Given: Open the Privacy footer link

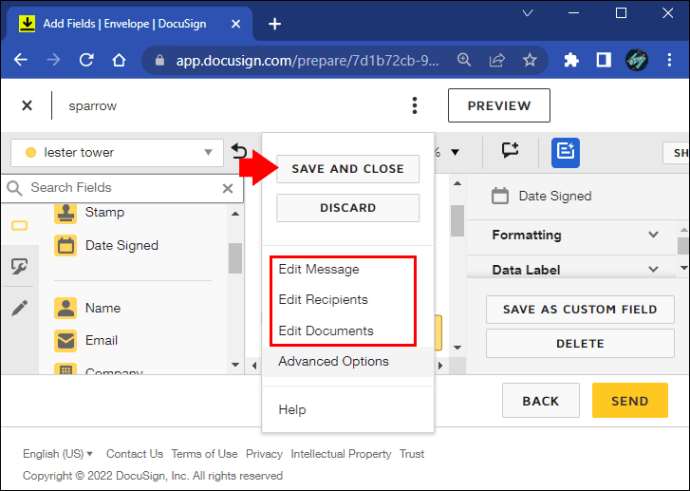Looking at the screenshot, I should click(x=264, y=454).
